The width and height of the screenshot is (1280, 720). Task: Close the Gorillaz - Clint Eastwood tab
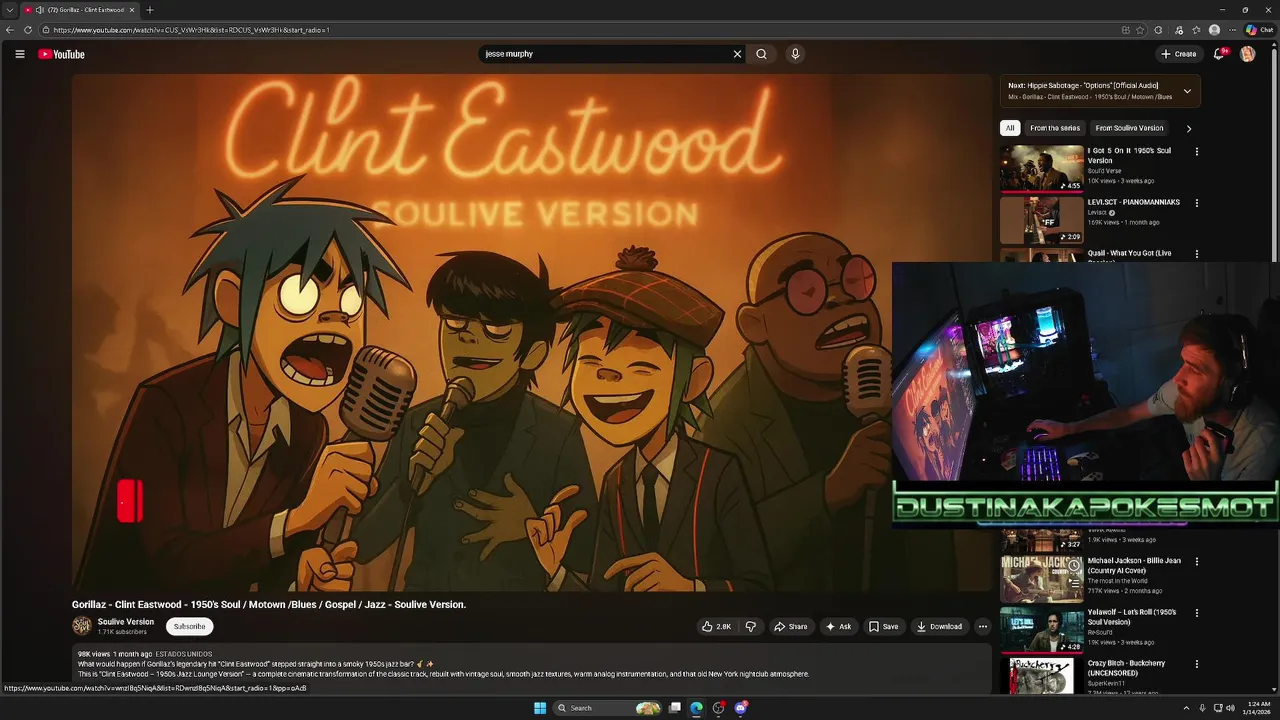coord(132,10)
